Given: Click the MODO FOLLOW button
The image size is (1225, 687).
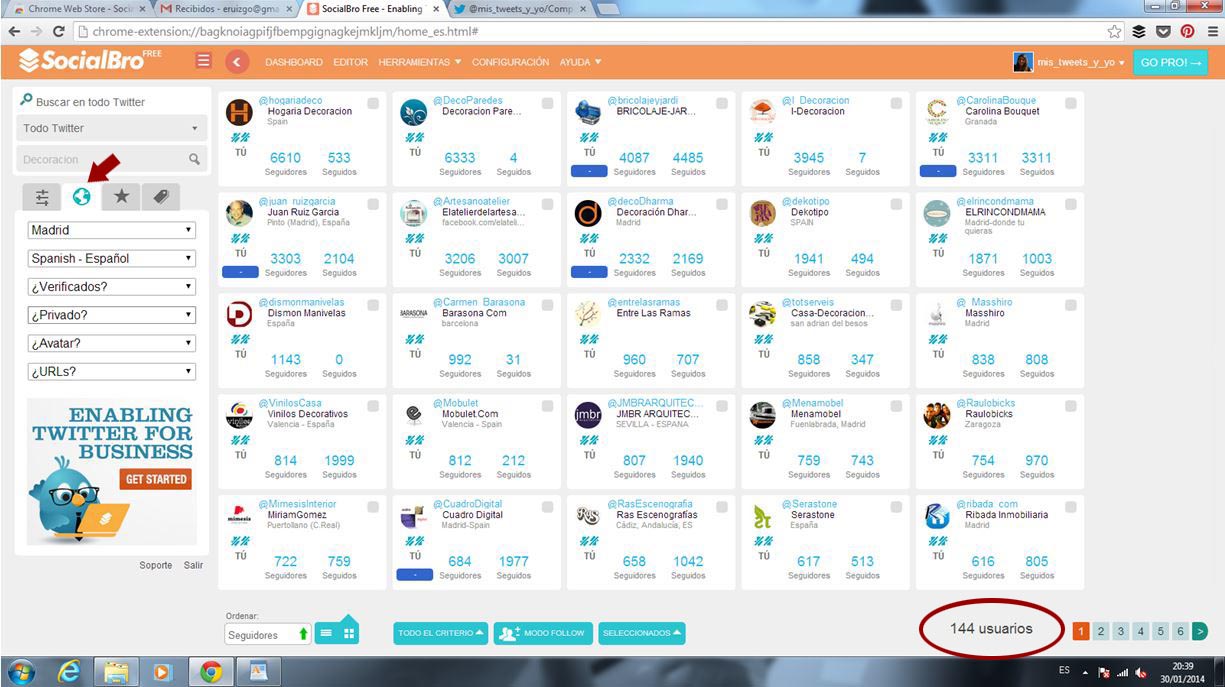Looking at the screenshot, I should [x=540, y=633].
